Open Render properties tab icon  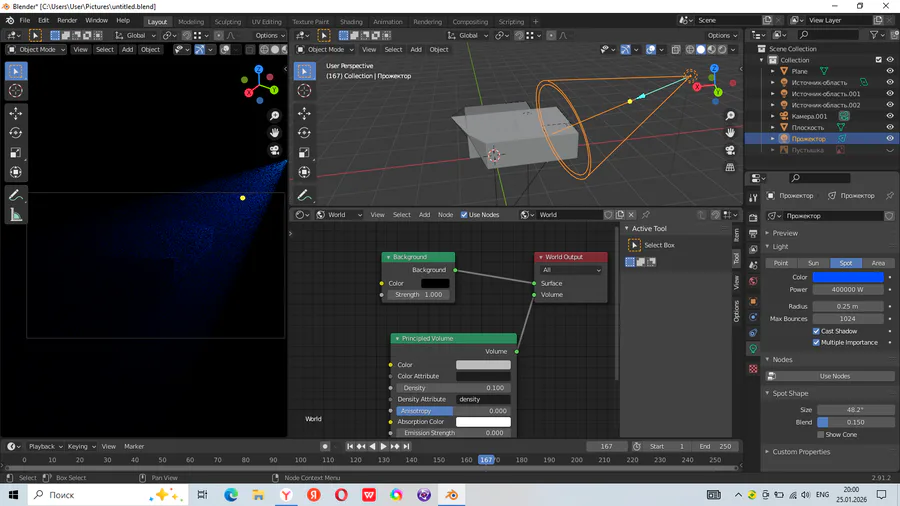tap(753, 218)
